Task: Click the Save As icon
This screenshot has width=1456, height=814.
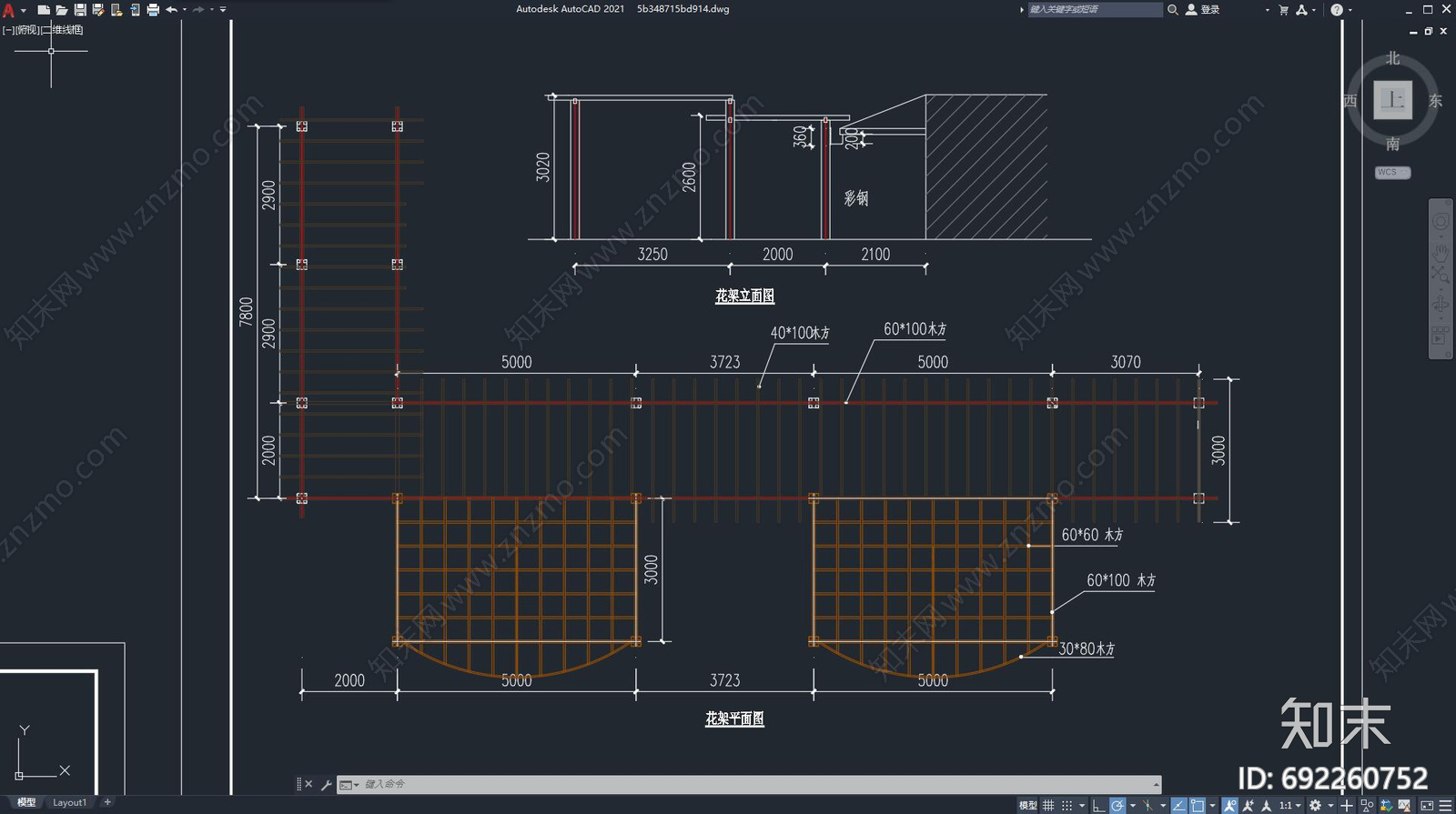Action: pos(98,10)
